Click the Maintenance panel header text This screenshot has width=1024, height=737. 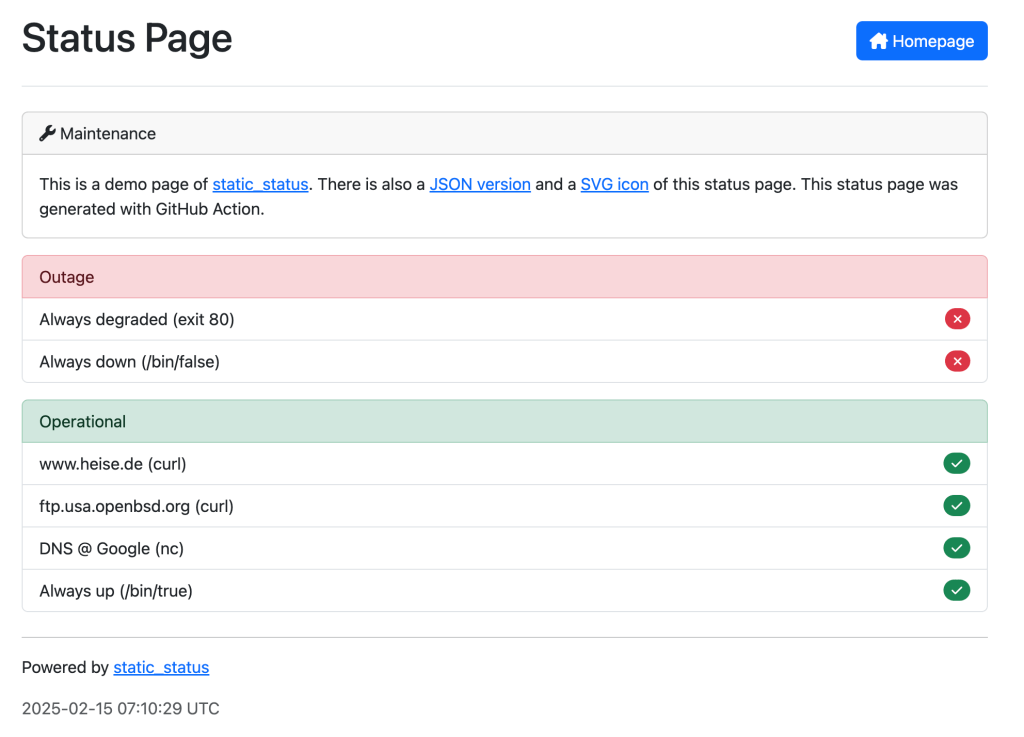[108, 133]
